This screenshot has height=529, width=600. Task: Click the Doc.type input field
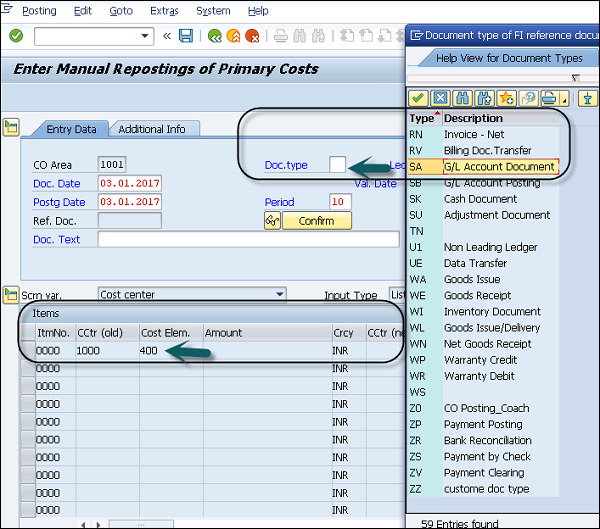point(338,164)
